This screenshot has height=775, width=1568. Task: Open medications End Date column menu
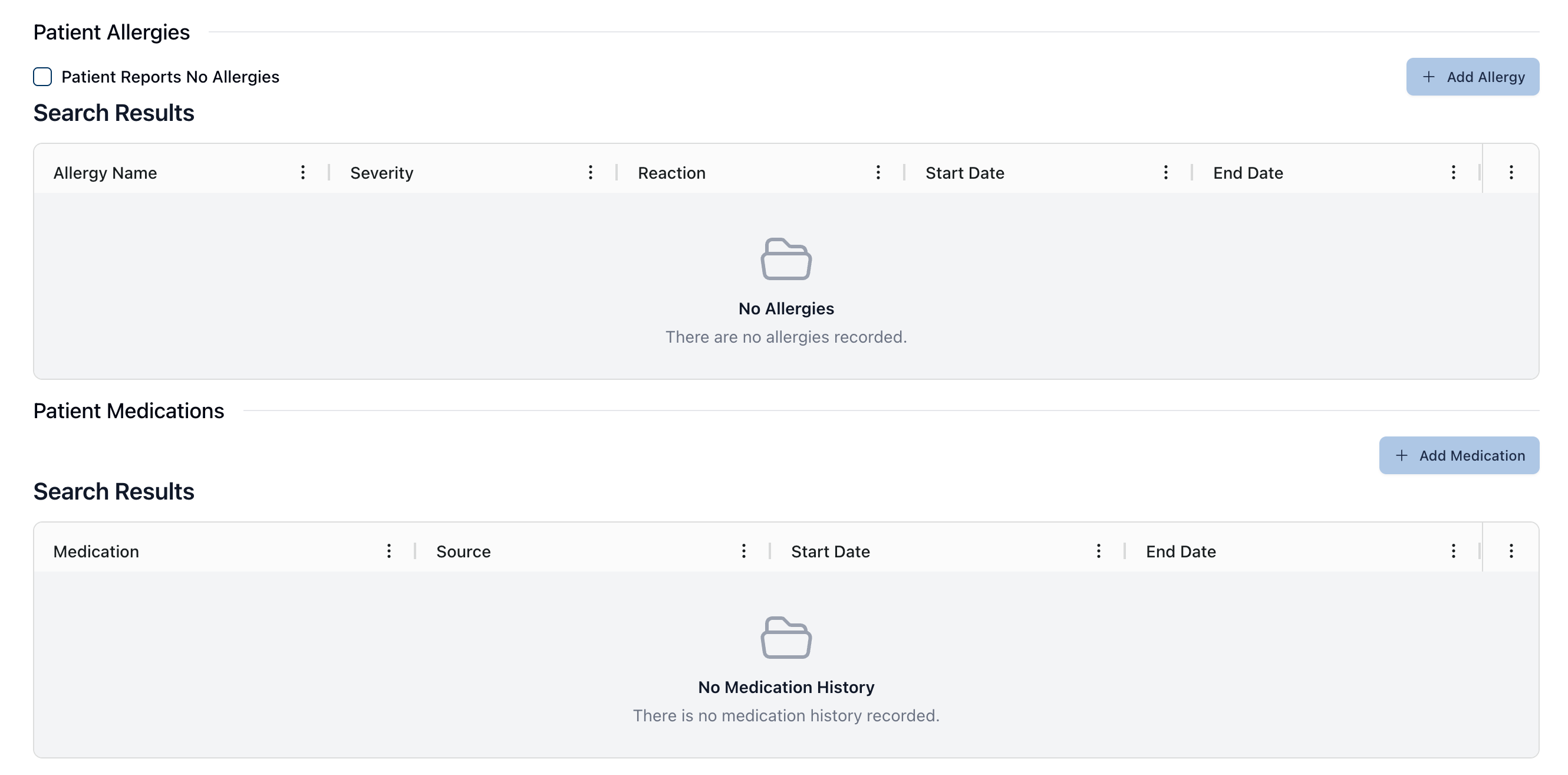coord(1453,551)
